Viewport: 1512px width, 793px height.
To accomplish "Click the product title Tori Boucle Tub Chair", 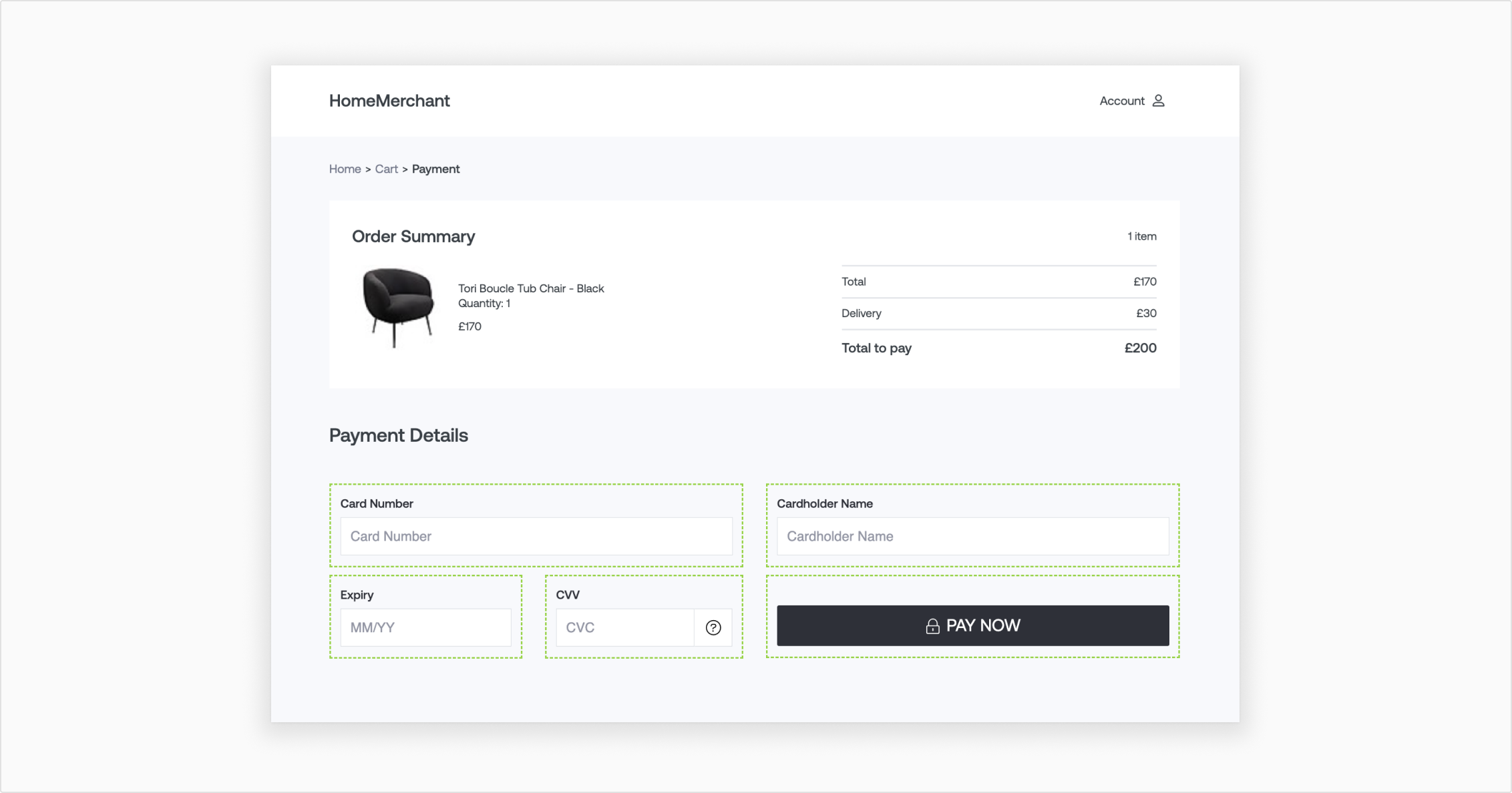I will 531,288.
